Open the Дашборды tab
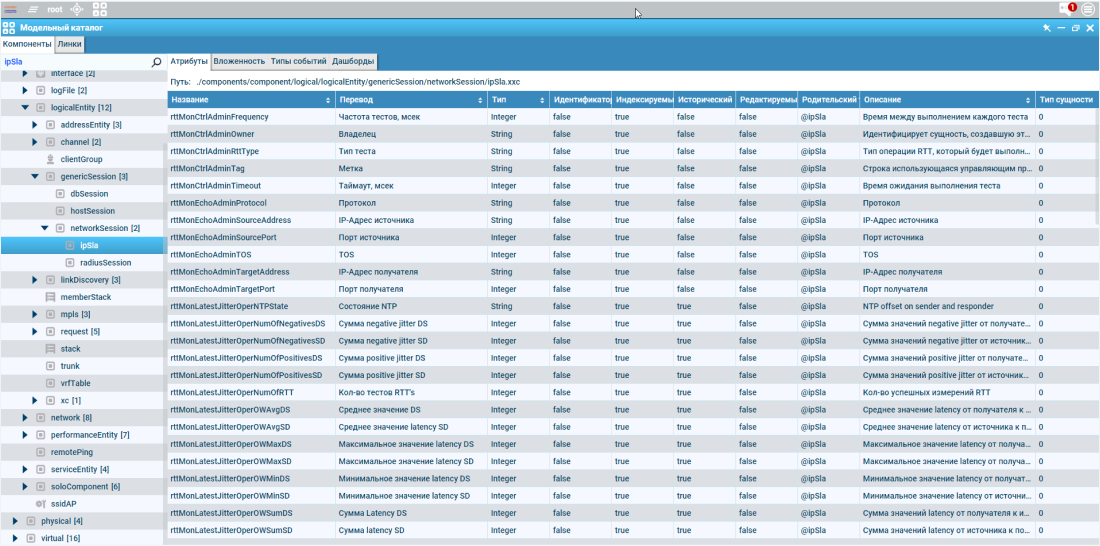 pos(353,61)
